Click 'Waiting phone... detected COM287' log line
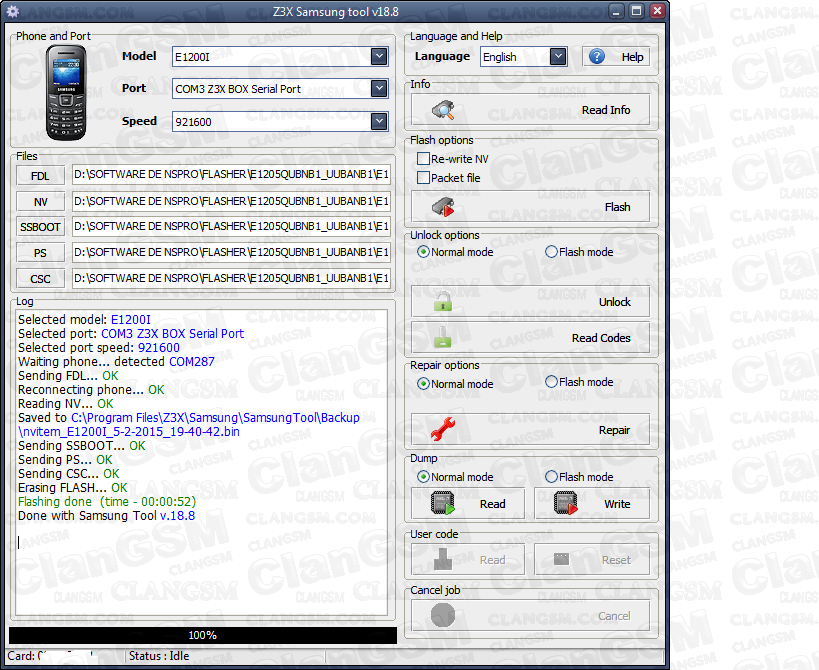Image resolution: width=819 pixels, height=670 pixels. pyautogui.click(x=116, y=362)
